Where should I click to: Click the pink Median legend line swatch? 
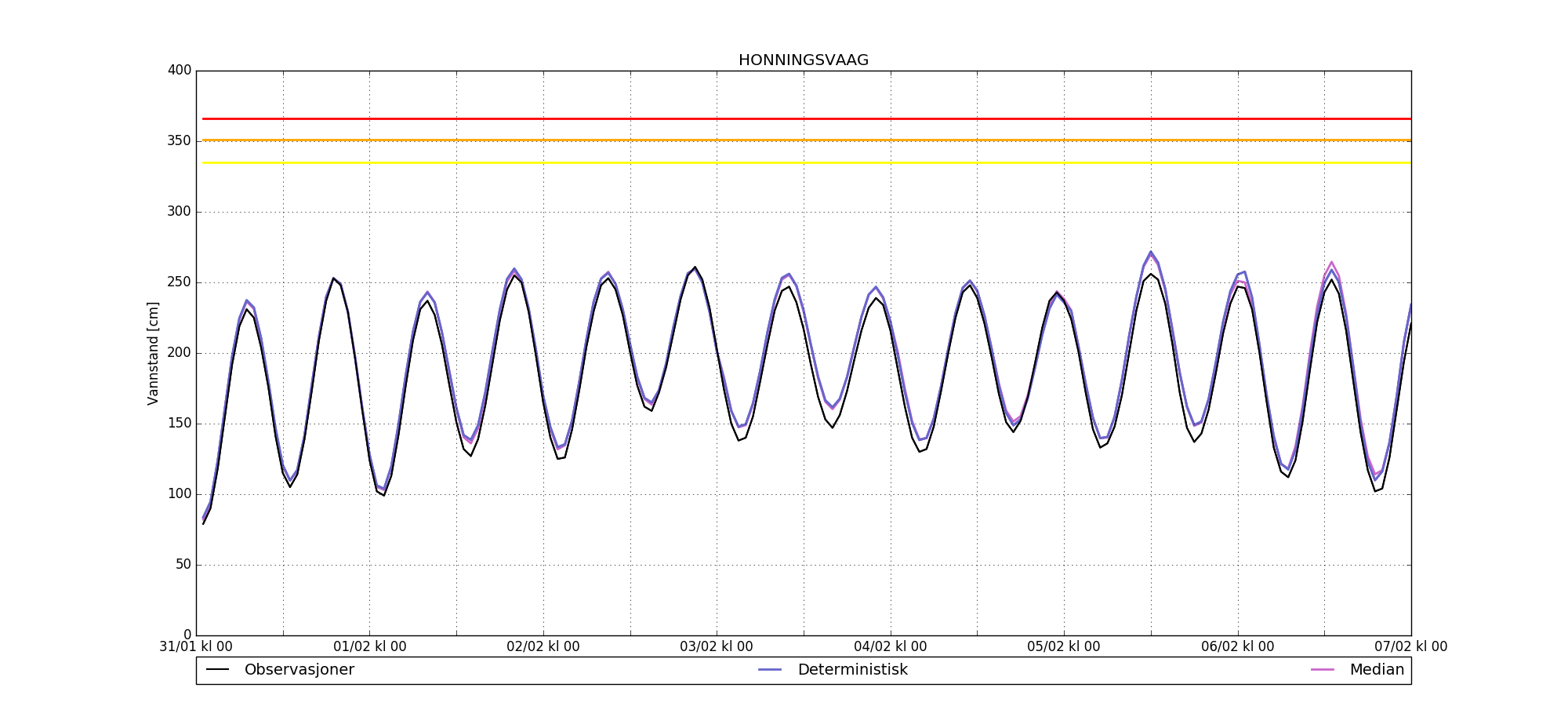(1322, 670)
